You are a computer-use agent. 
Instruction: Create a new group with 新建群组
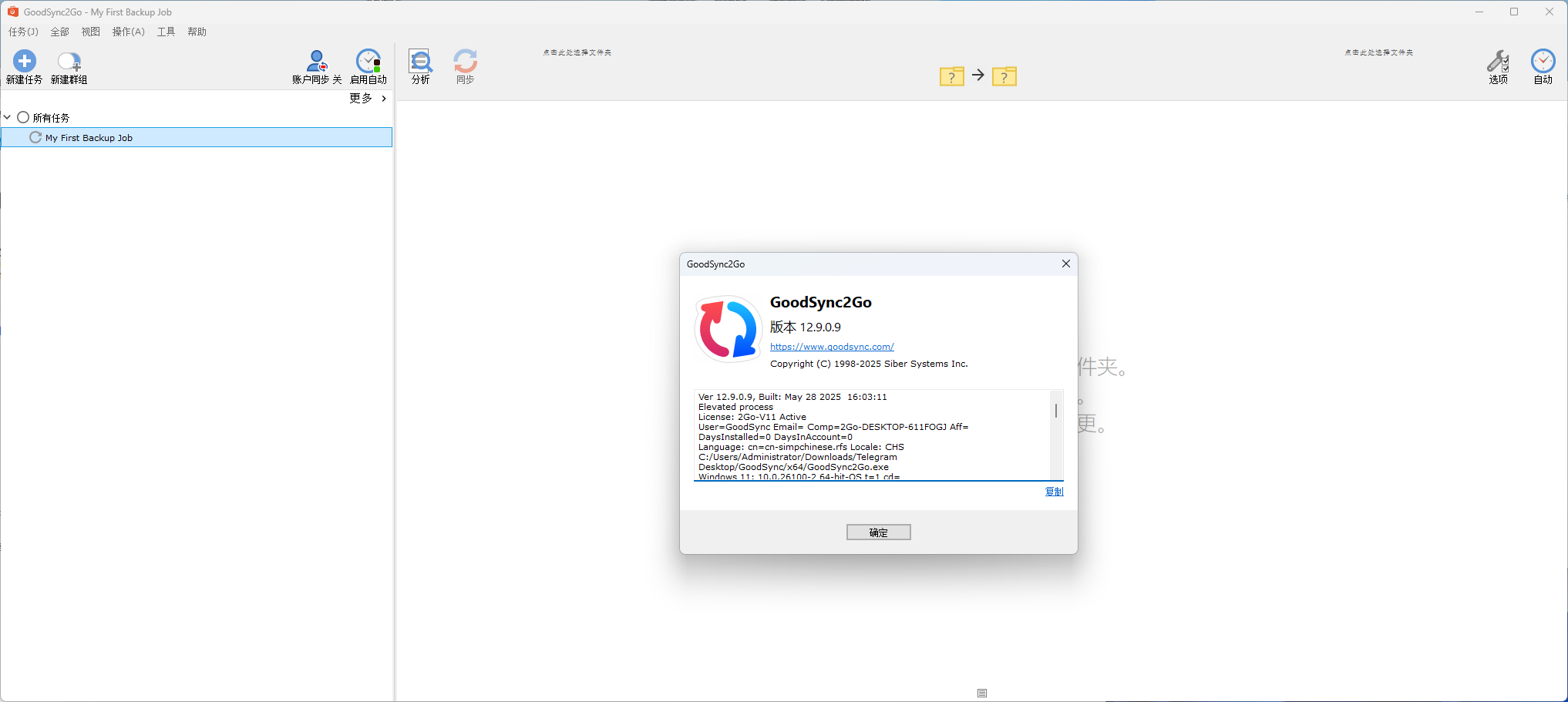pos(69,66)
